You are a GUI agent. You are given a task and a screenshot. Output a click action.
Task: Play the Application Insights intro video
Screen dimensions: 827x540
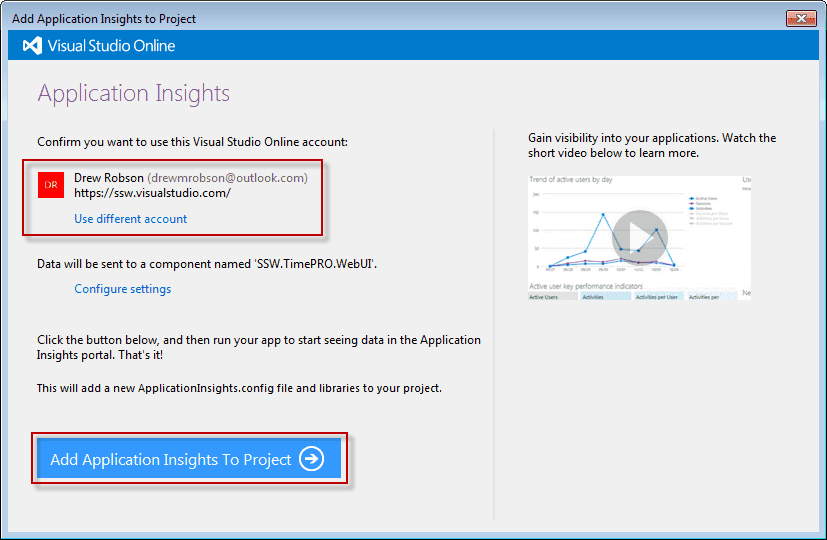click(x=639, y=238)
